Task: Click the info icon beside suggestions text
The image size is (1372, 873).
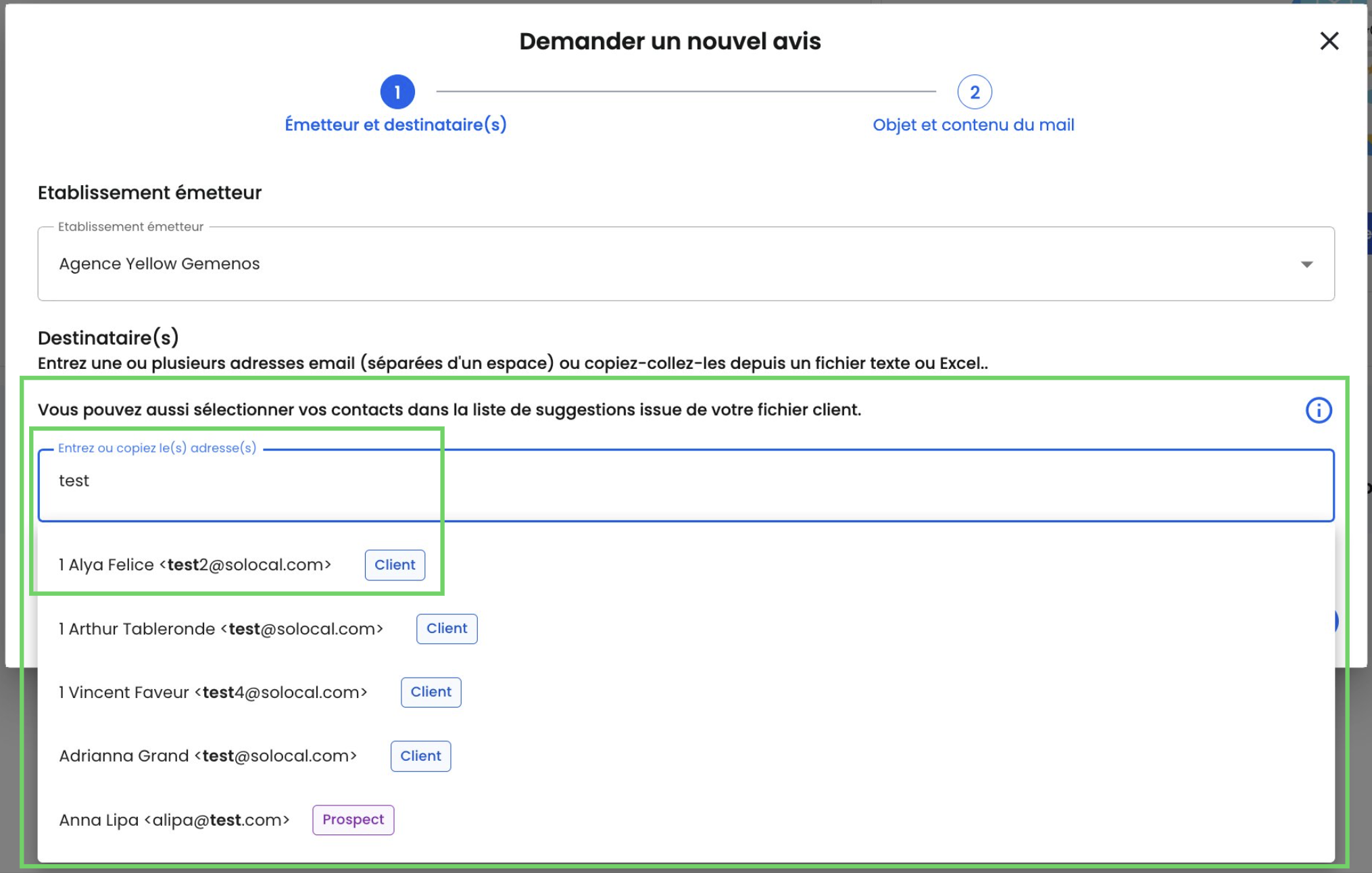Action: tap(1318, 410)
